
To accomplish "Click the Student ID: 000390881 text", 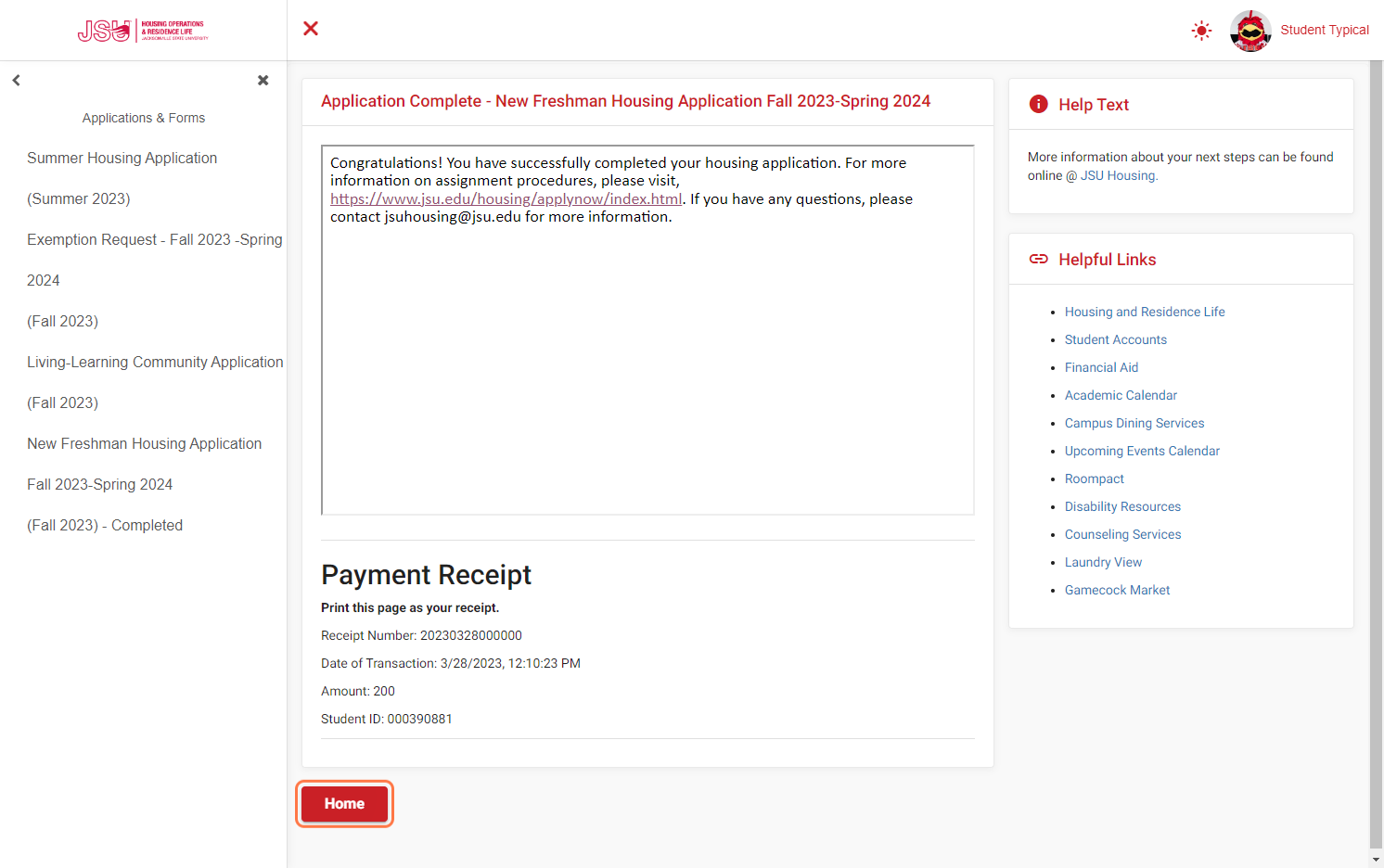I will click(387, 720).
